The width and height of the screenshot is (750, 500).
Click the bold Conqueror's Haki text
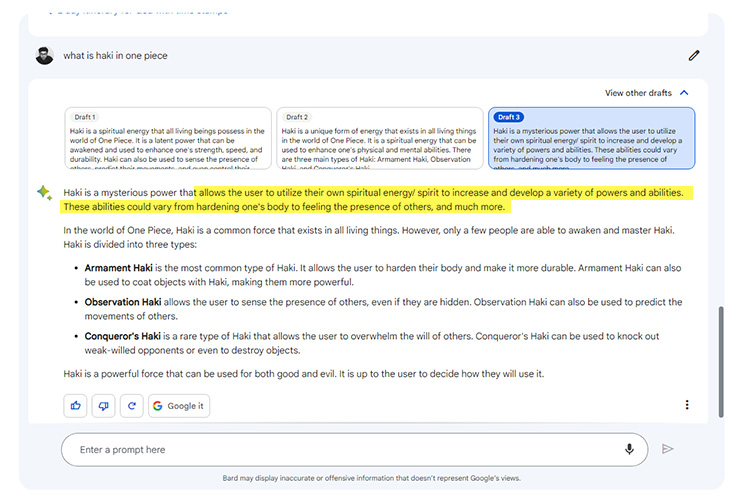tap(122, 336)
